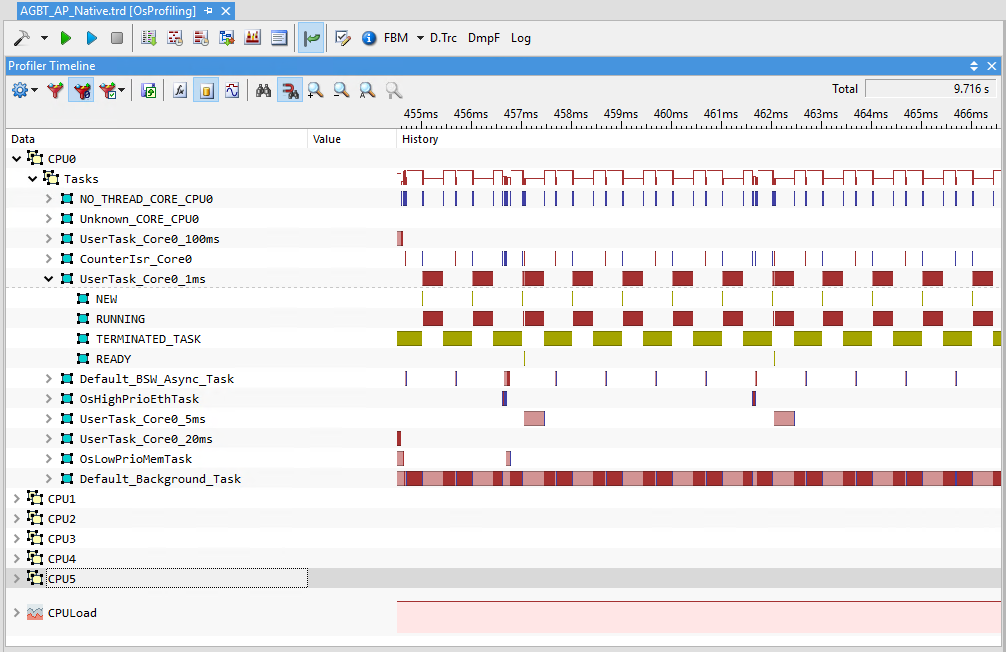
Task: Click the red funnel filter icon
Action: click(56, 90)
